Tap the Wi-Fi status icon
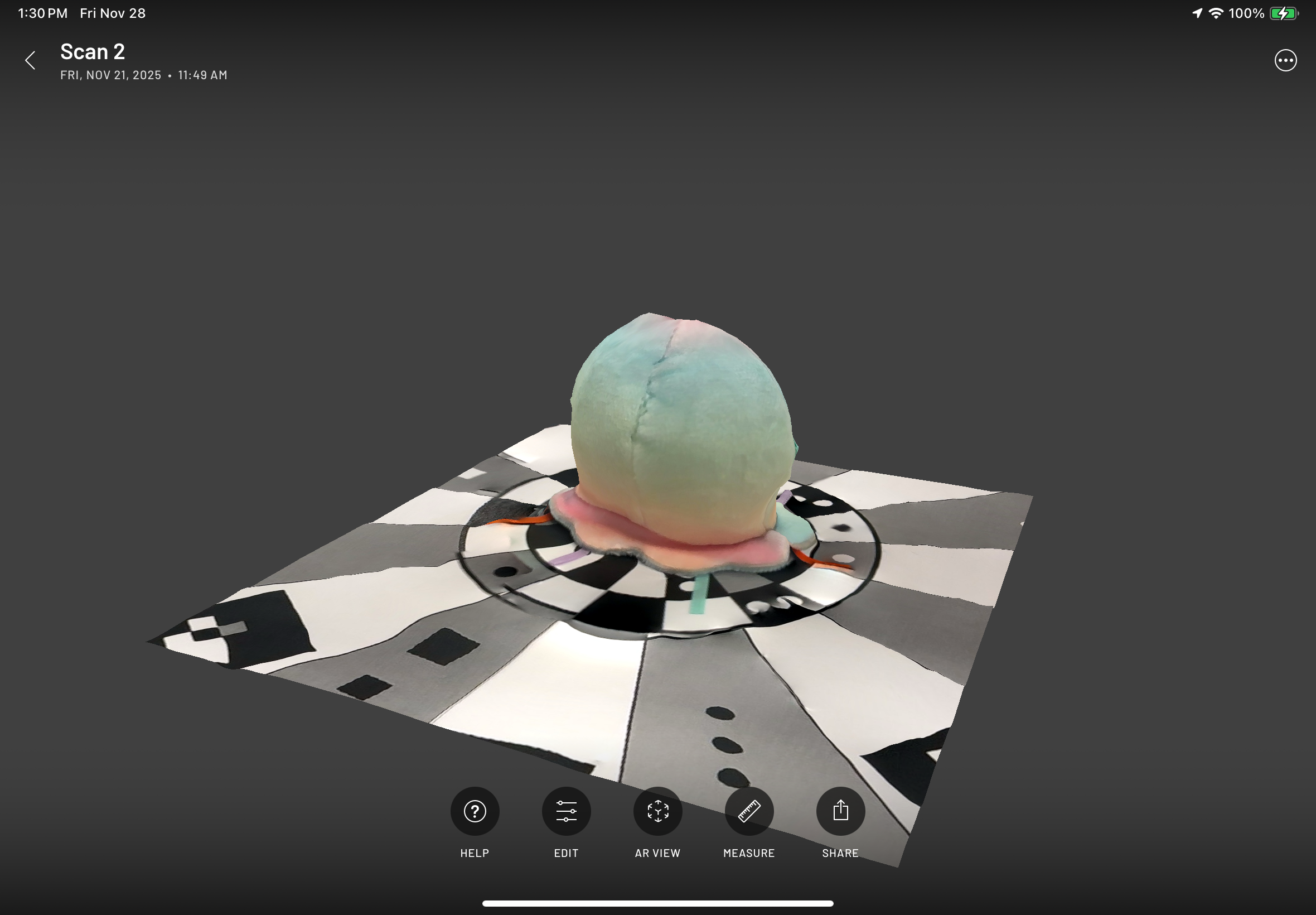Image resolution: width=1316 pixels, height=915 pixels. (1217, 13)
